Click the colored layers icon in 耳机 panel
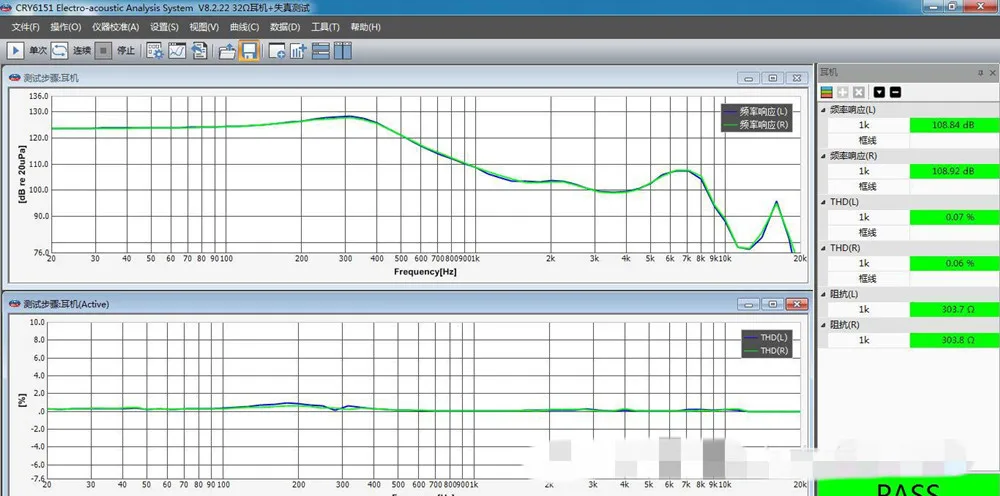1000x496 pixels. tap(827, 92)
